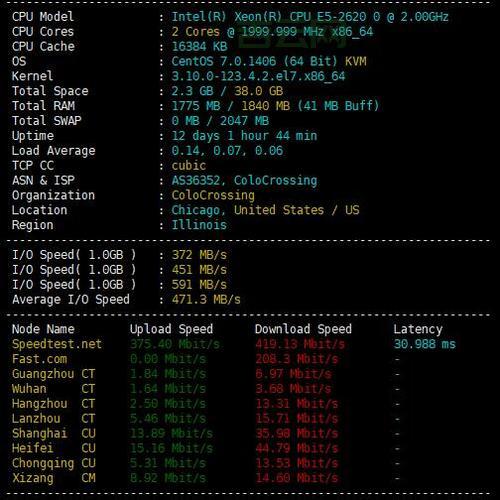Select the Chicago location text
This screenshot has width=500, height=500.
tap(196, 210)
